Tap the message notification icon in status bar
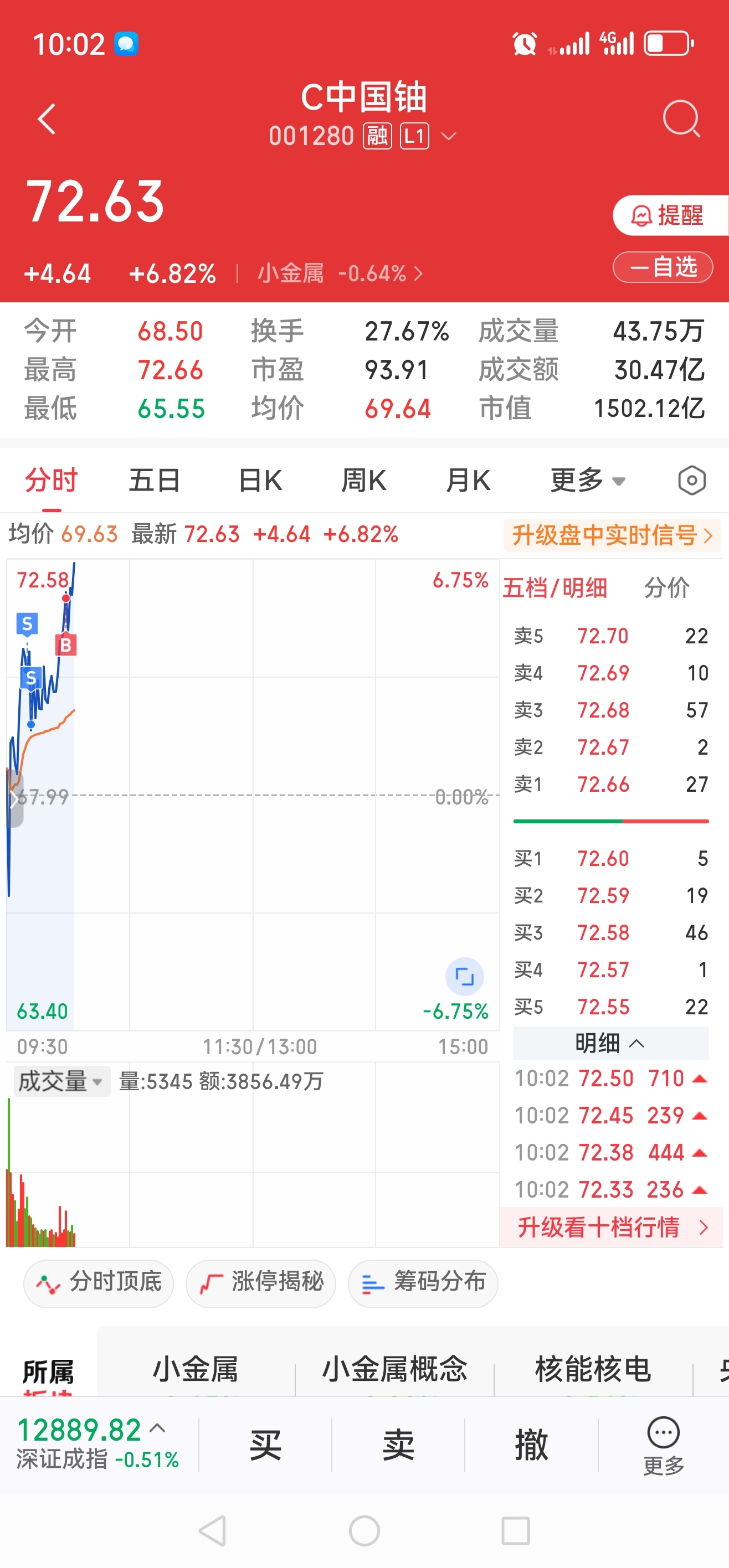729x1568 pixels. coord(126,44)
